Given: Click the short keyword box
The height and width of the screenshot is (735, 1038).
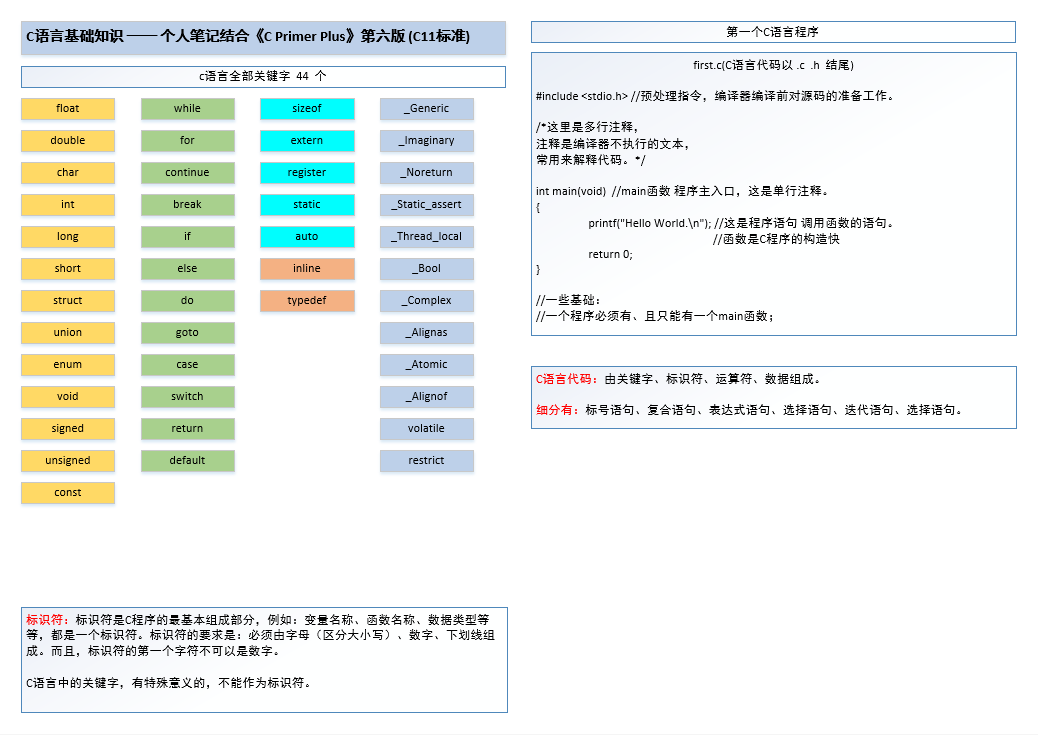Looking at the screenshot, I should (68, 268).
